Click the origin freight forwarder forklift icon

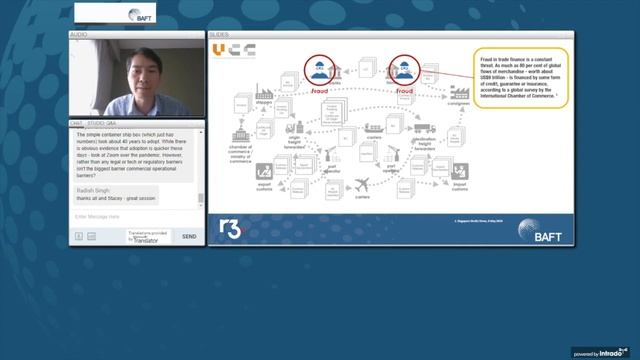coord(294,128)
